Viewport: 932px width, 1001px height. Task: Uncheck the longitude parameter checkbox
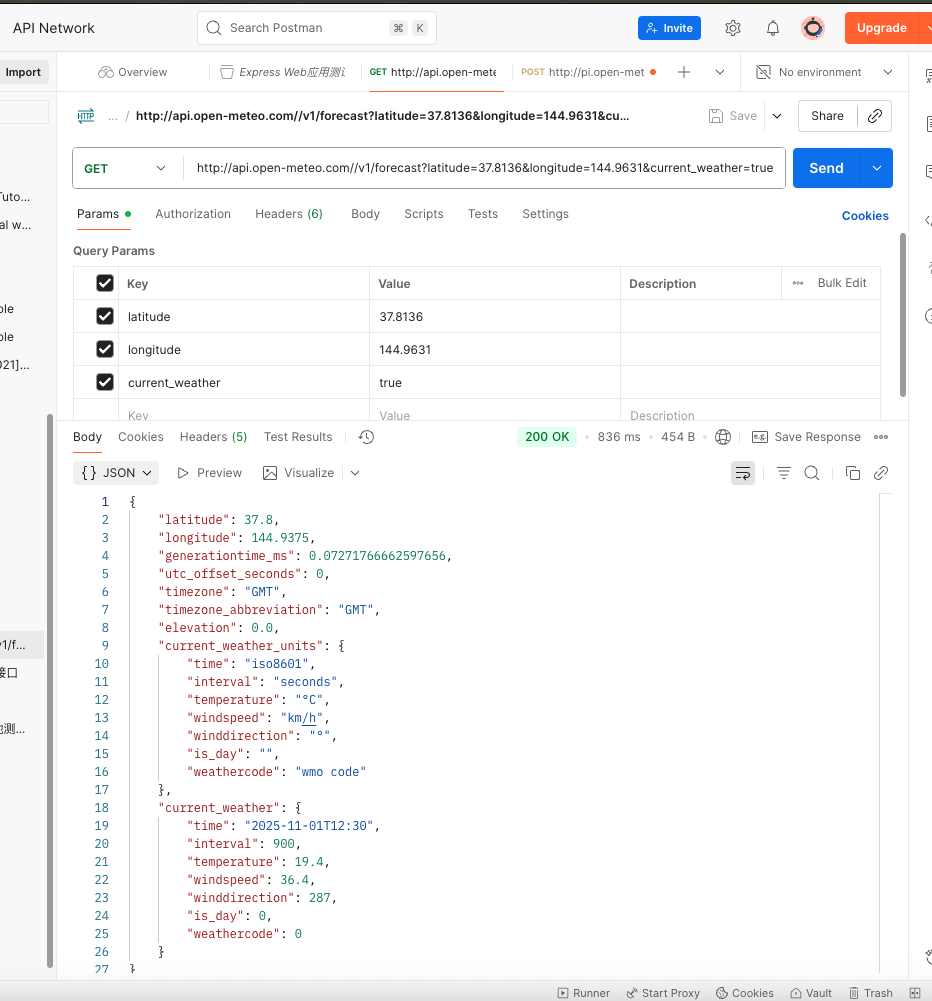[105, 349]
